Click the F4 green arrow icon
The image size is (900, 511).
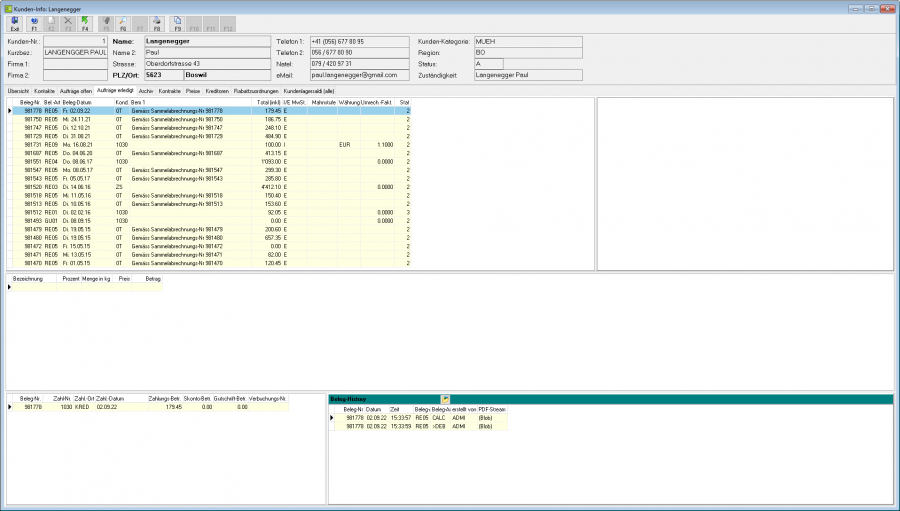[85, 24]
